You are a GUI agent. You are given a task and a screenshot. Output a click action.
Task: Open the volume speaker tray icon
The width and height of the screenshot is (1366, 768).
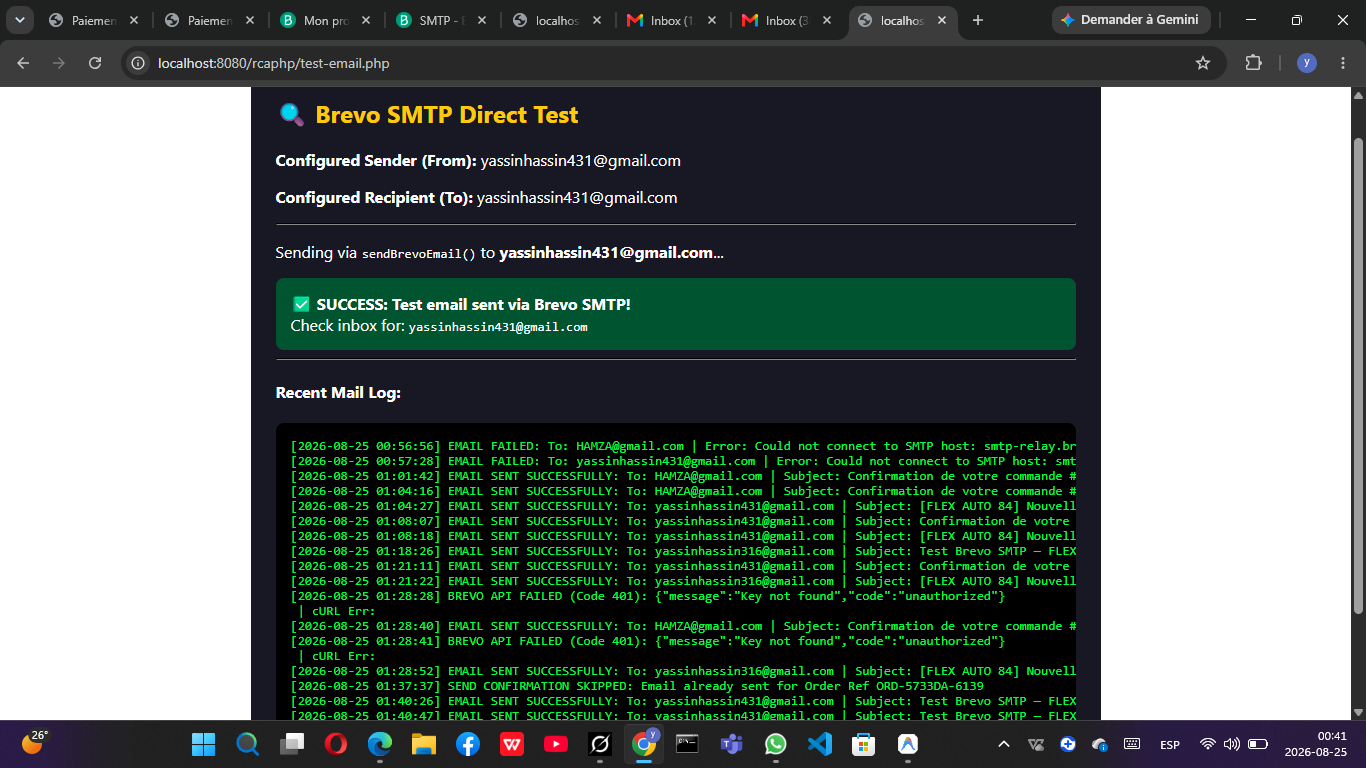(x=1232, y=744)
